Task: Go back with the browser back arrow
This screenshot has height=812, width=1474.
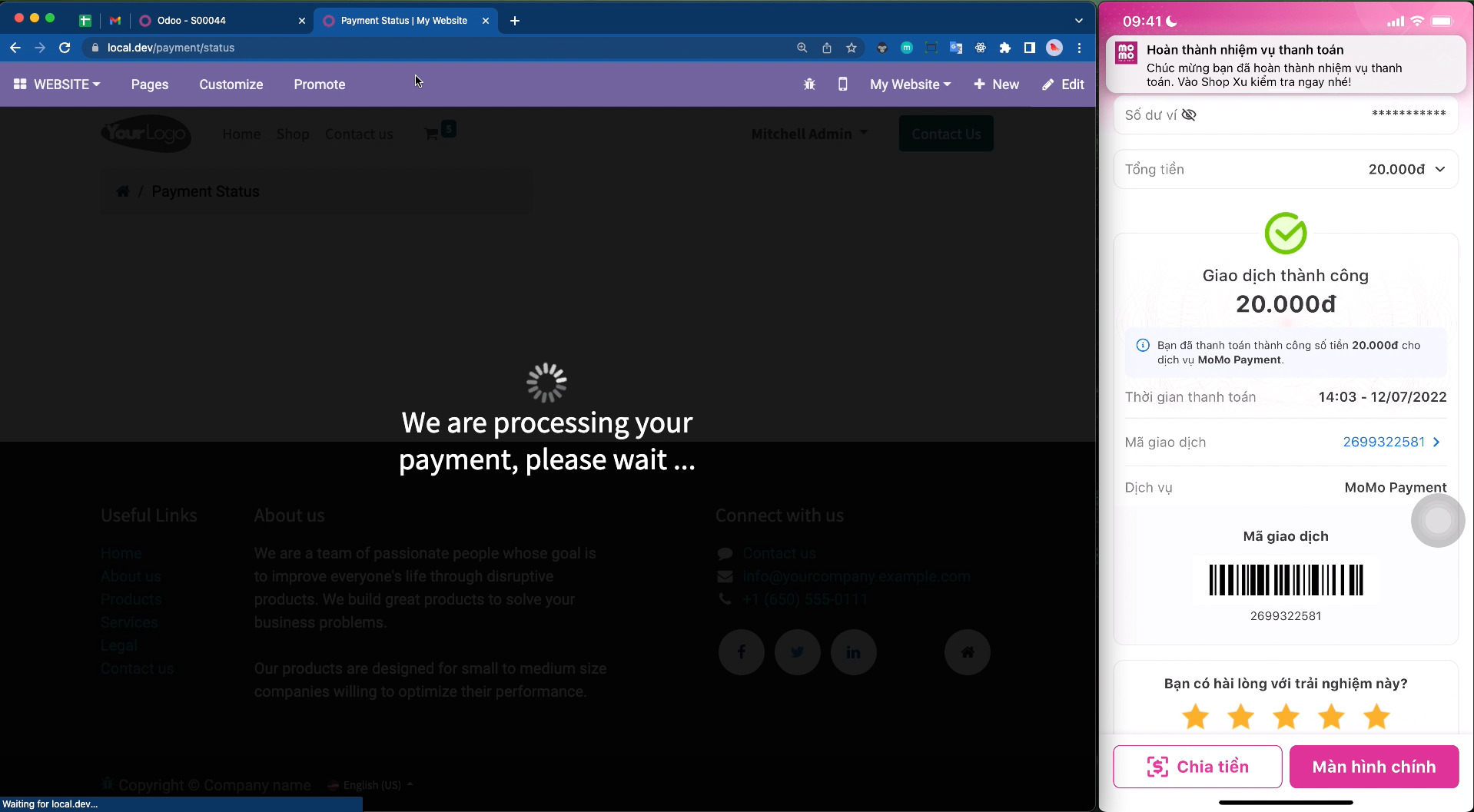Action: [x=15, y=48]
